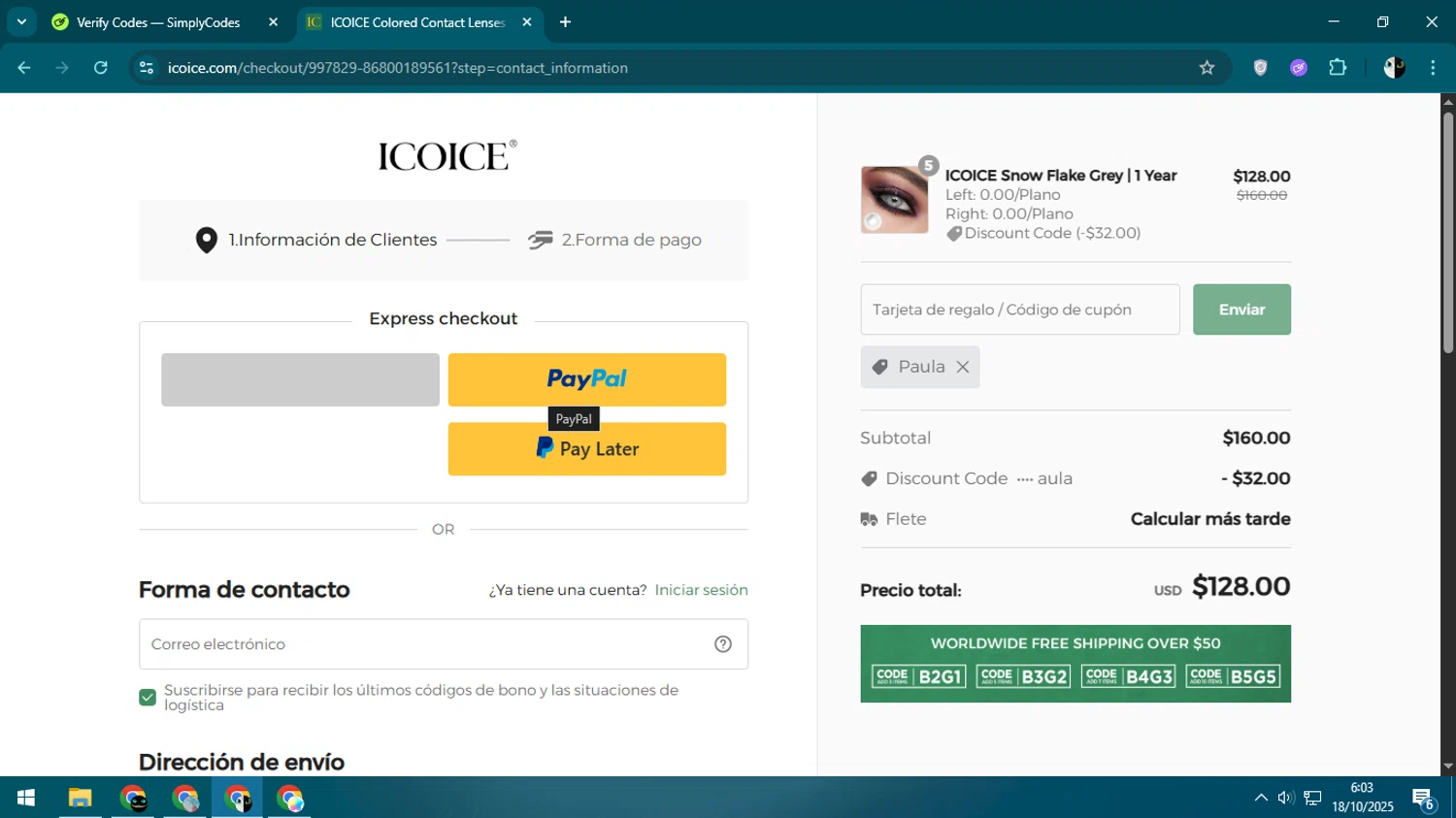Open the shield extension icon
Viewport: 1456px width, 818px height.
[x=1260, y=68]
